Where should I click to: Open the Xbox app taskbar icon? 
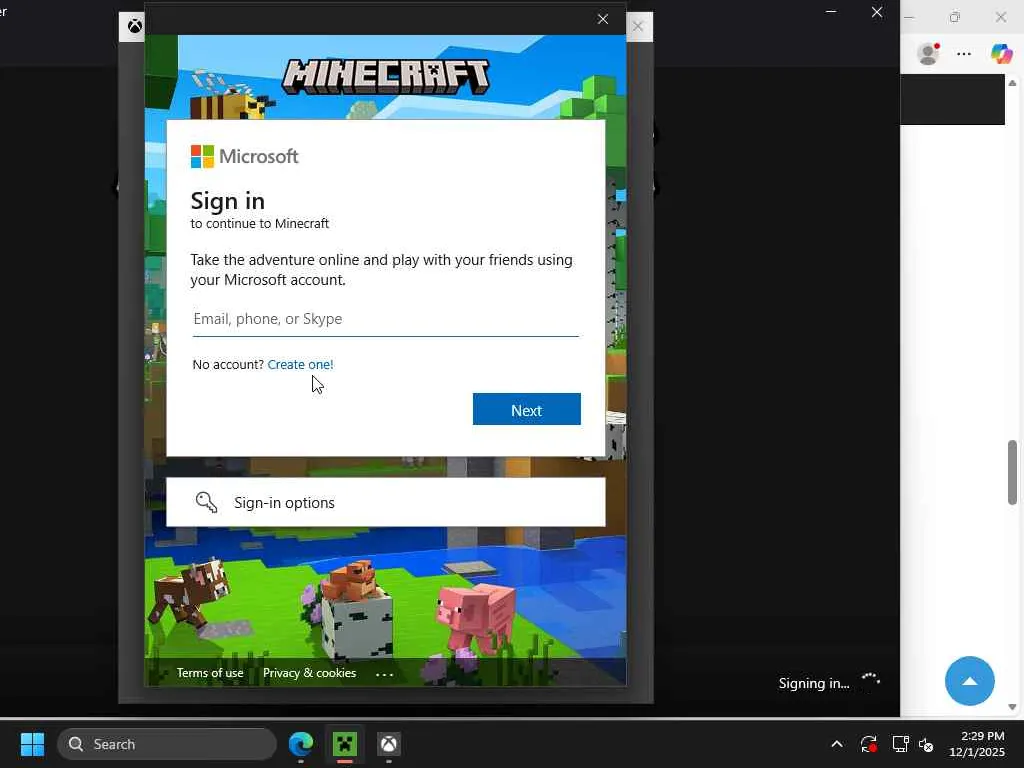389,744
